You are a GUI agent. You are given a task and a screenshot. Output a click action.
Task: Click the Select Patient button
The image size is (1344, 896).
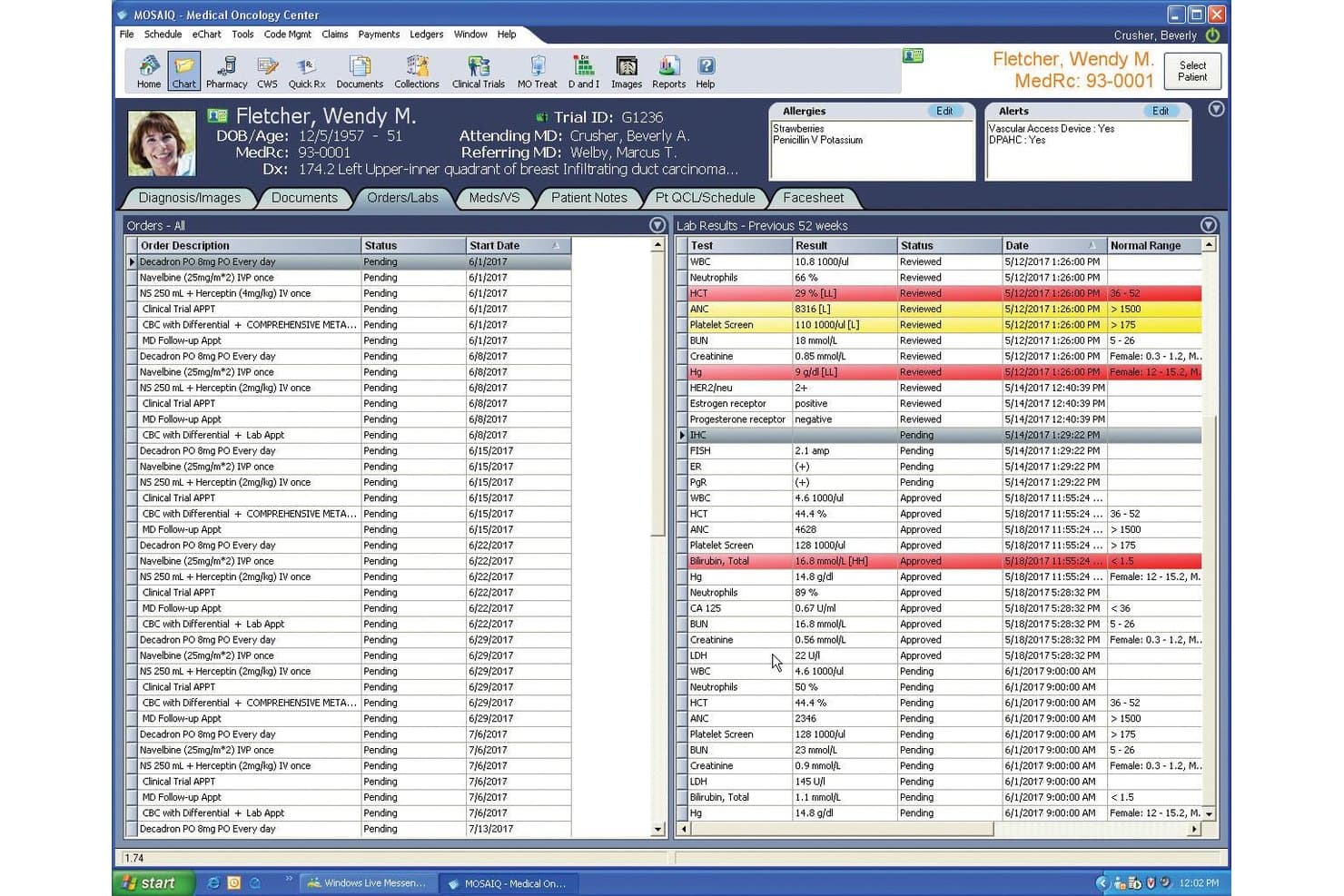pos(1192,71)
